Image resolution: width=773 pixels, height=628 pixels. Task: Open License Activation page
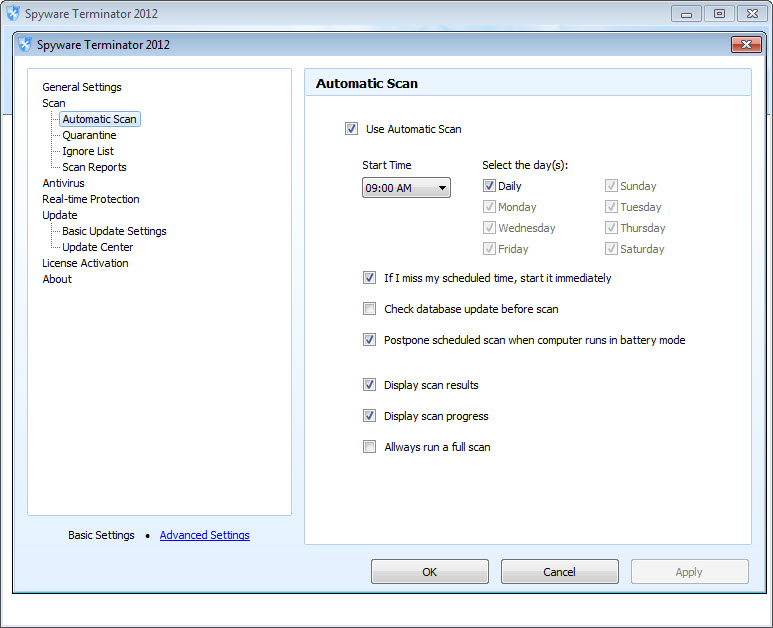coord(85,263)
